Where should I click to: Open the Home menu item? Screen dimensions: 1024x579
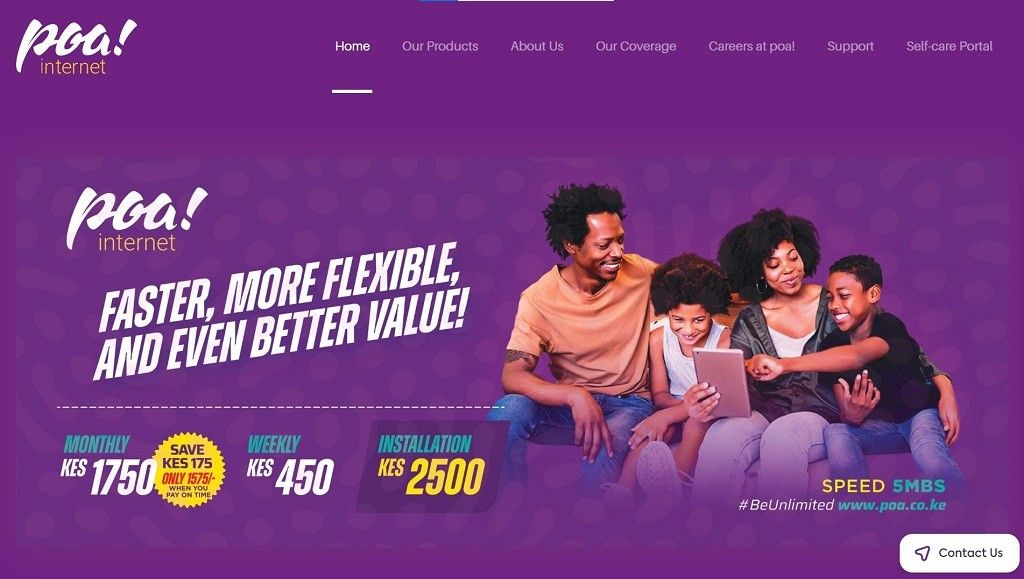pos(353,46)
